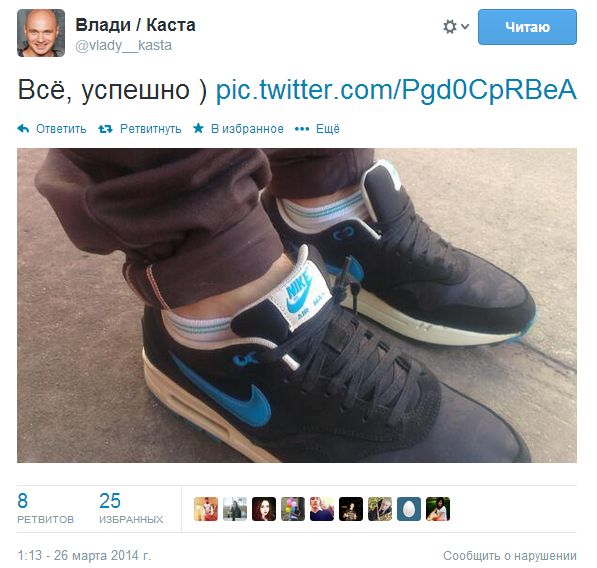Click the egg default avatar
This screenshot has width=597, height=568.
(409, 509)
